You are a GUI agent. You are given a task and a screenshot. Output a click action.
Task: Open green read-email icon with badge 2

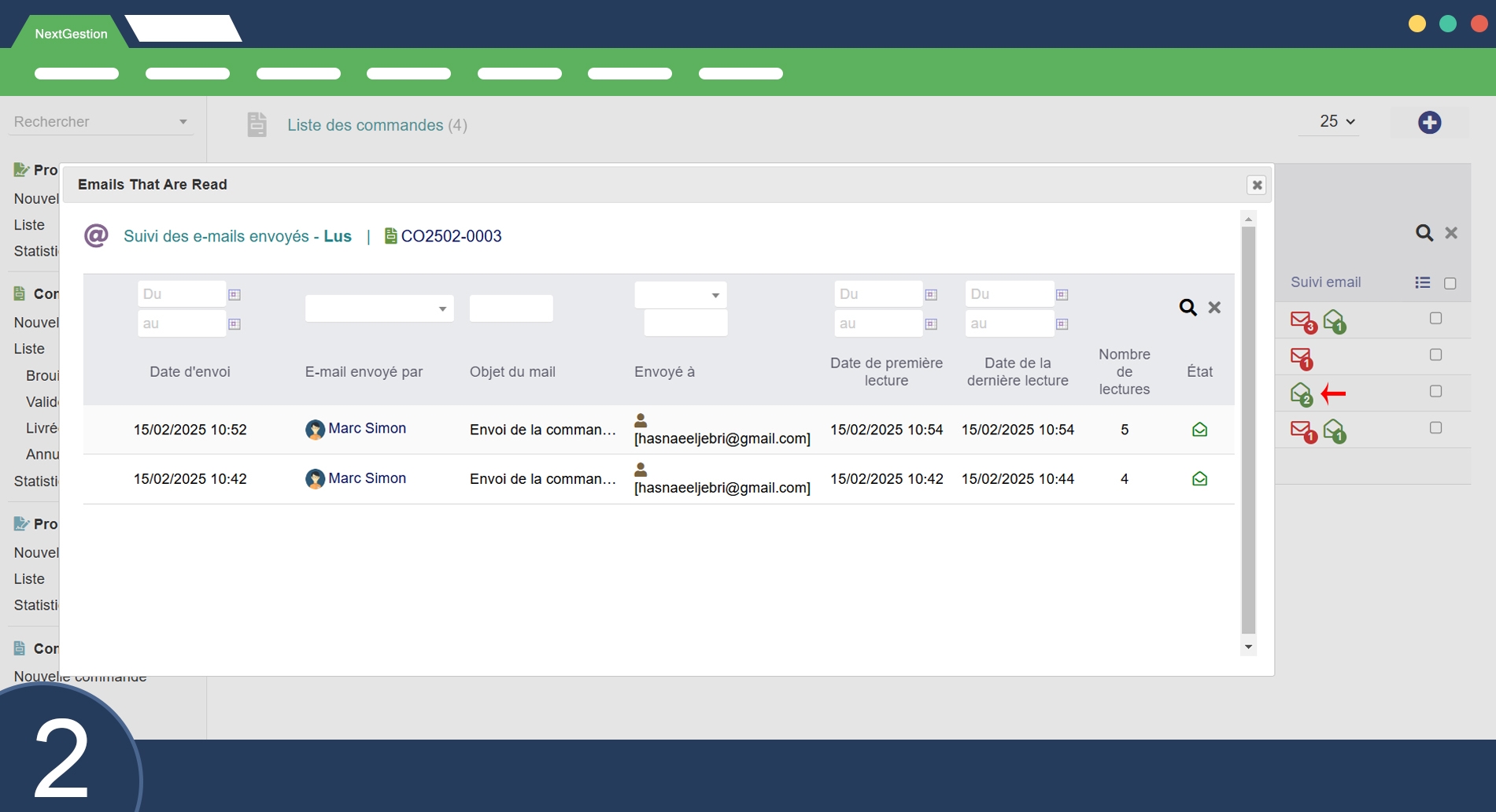[1301, 393]
